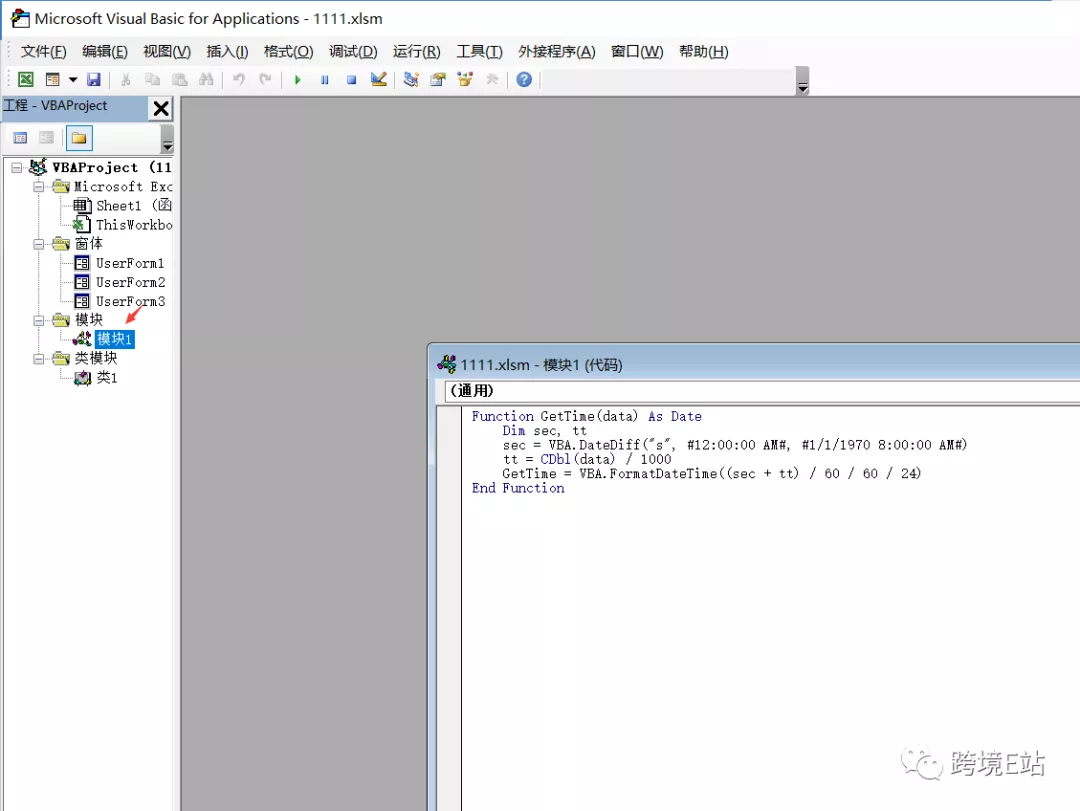Open the 视图(V) menu

click(167, 52)
